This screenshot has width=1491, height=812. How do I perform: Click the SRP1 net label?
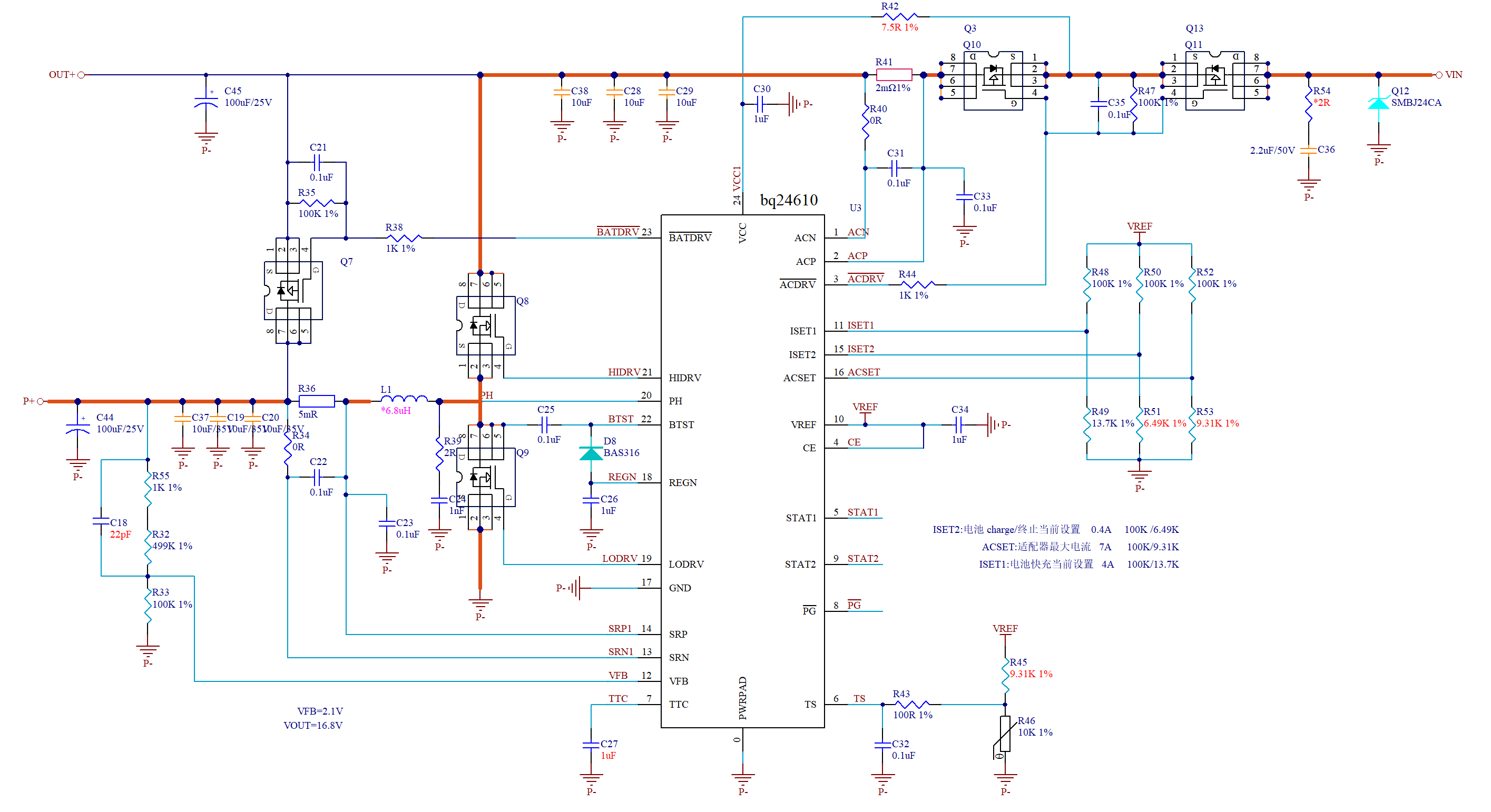tap(620, 629)
